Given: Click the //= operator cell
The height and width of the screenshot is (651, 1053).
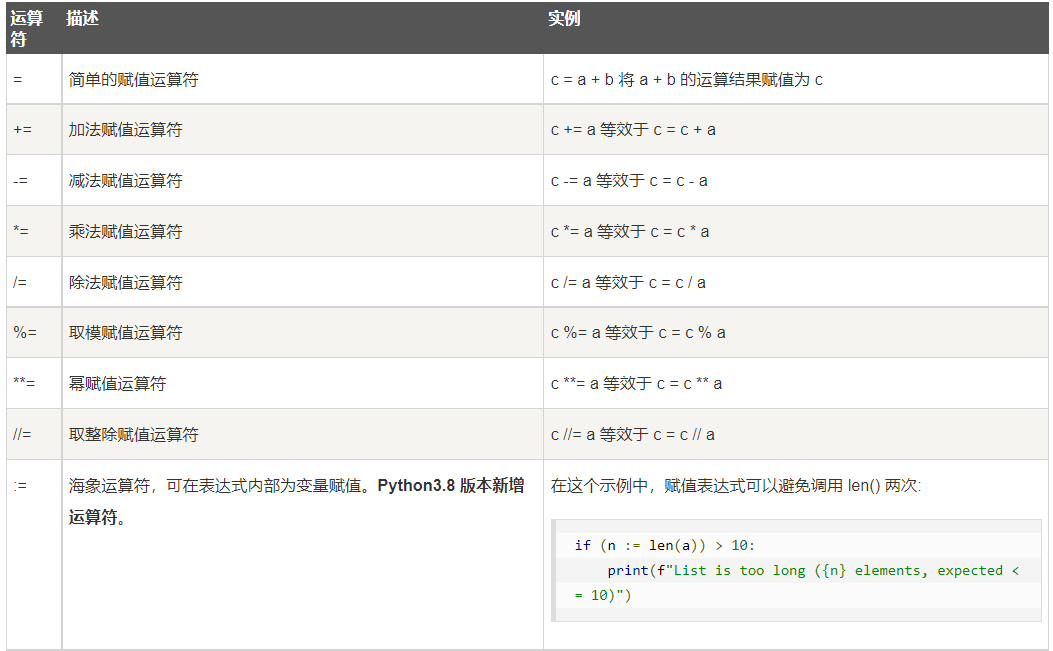Looking at the screenshot, I should pyautogui.click(x=23, y=435).
